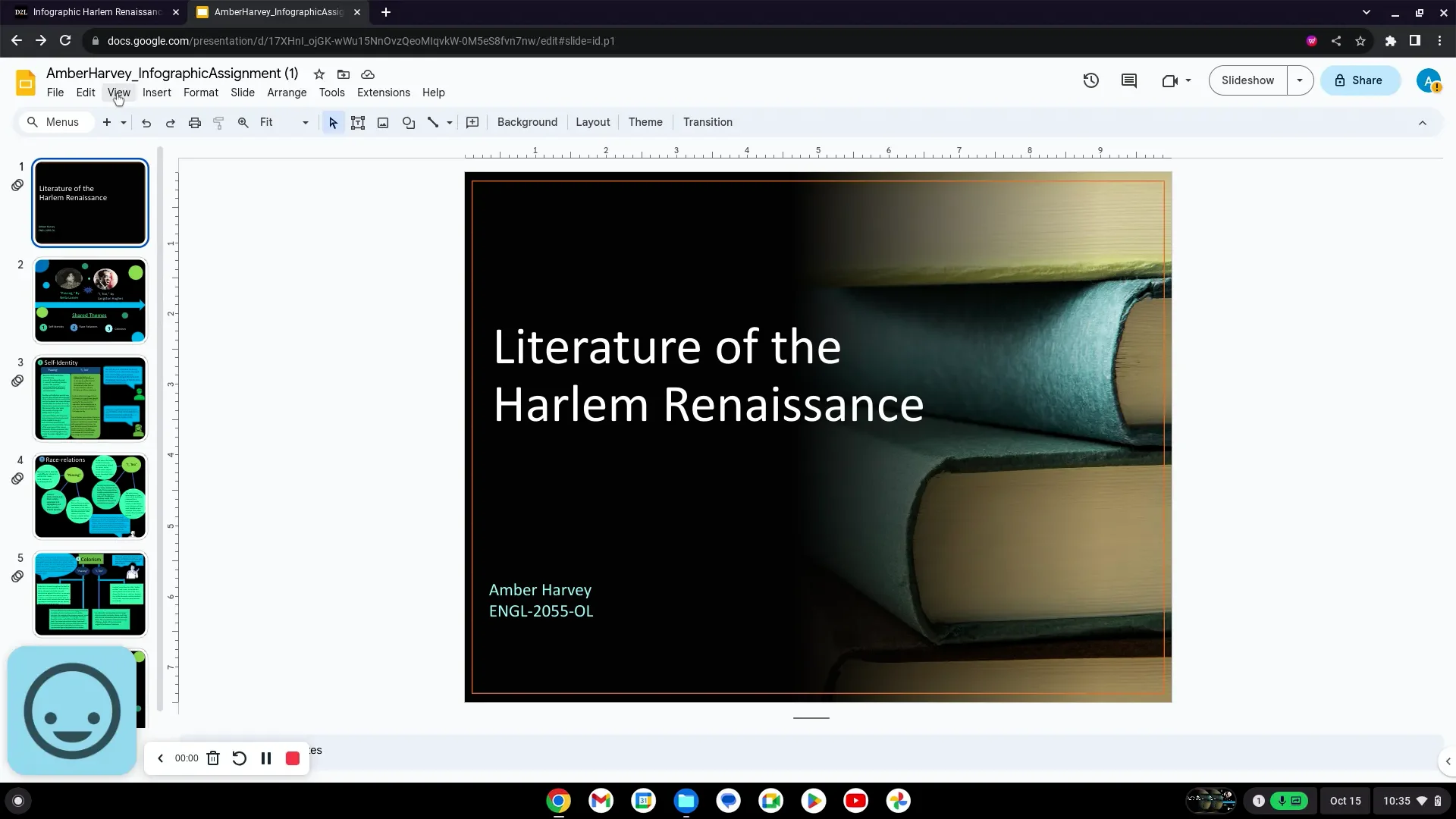Open the View menu
Screen dimensions: 1456x819
(118, 92)
